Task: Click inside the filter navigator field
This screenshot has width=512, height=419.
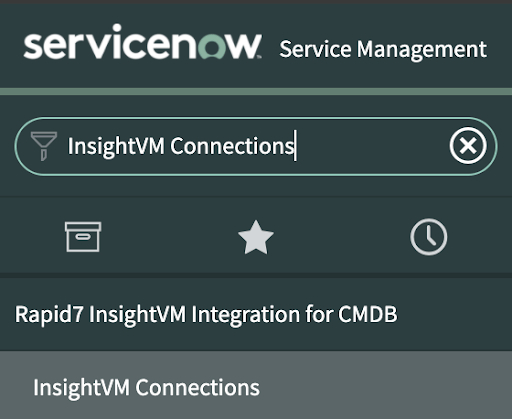Action: pos(256,146)
